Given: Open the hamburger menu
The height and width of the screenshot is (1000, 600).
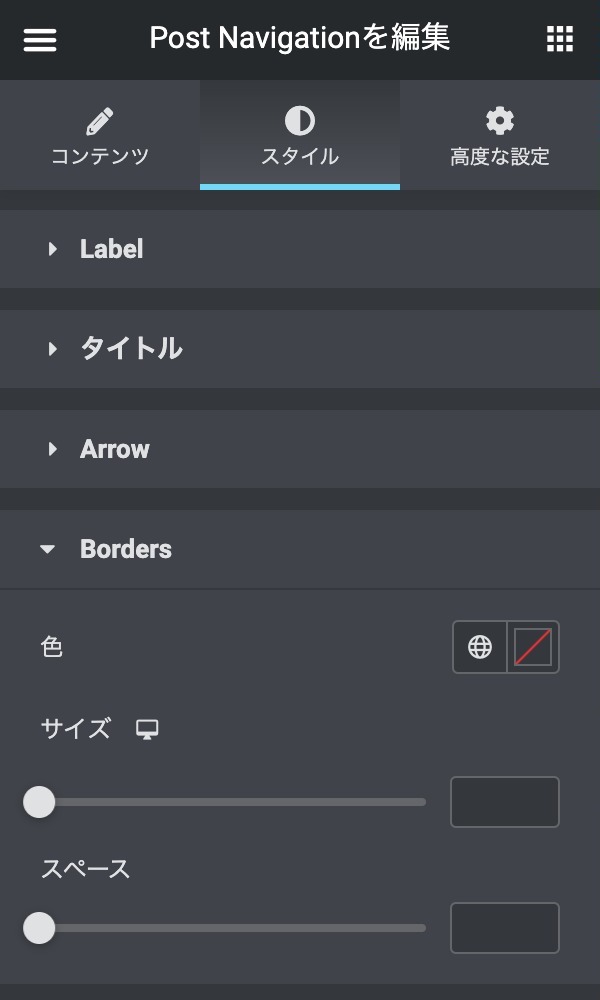Looking at the screenshot, I should point(40,40).
